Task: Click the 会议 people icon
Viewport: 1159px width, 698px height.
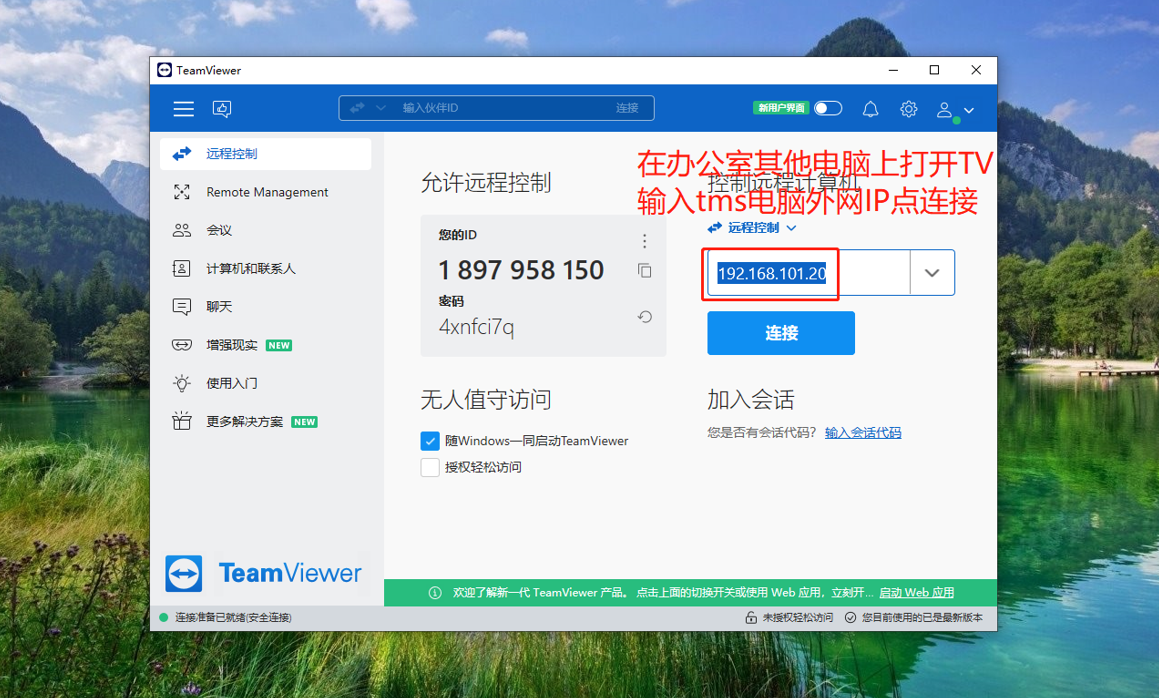Action: click(x=182, y=230)
